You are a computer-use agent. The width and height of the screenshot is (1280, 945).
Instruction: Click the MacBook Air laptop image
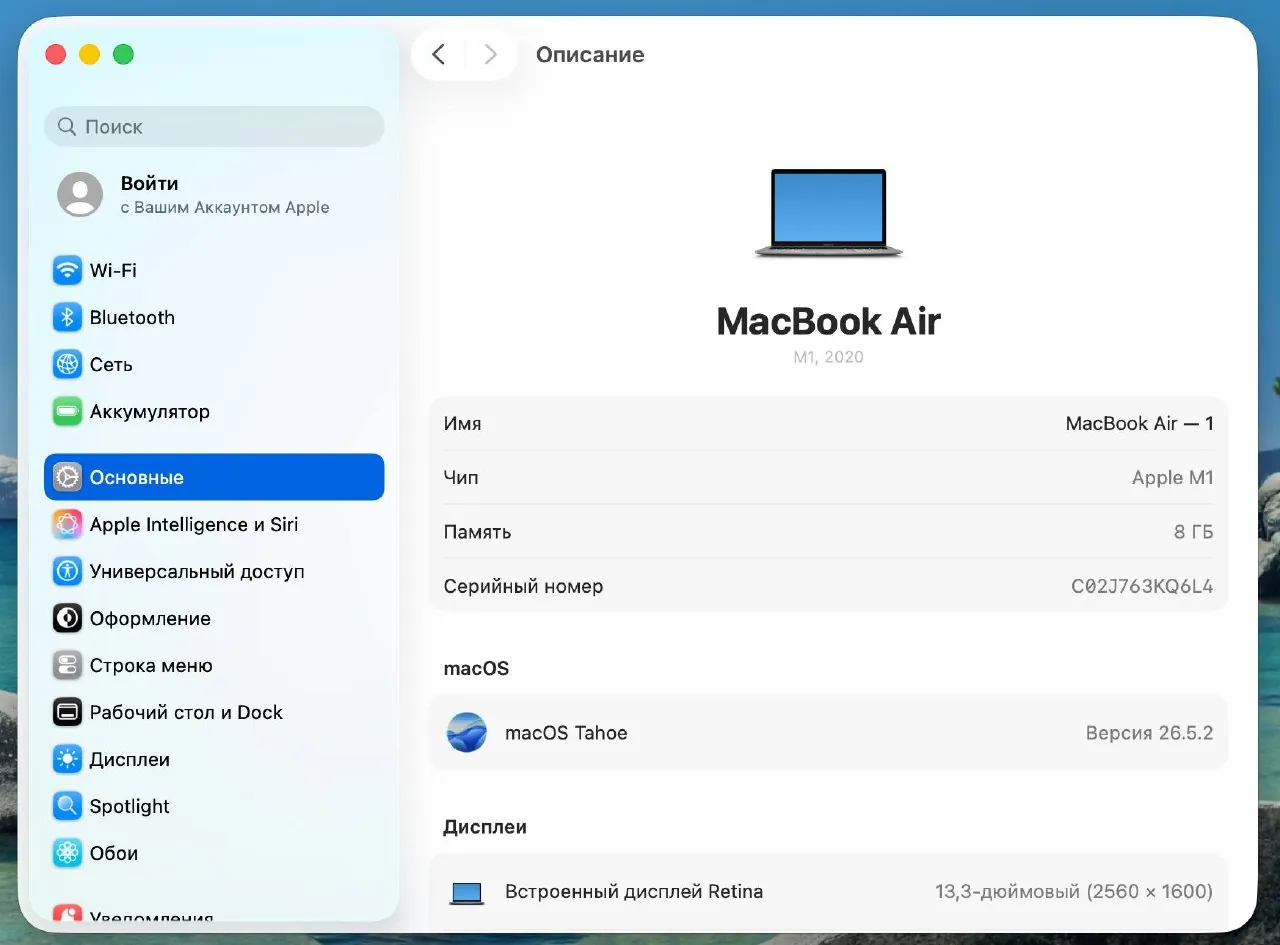coord(829,213)
